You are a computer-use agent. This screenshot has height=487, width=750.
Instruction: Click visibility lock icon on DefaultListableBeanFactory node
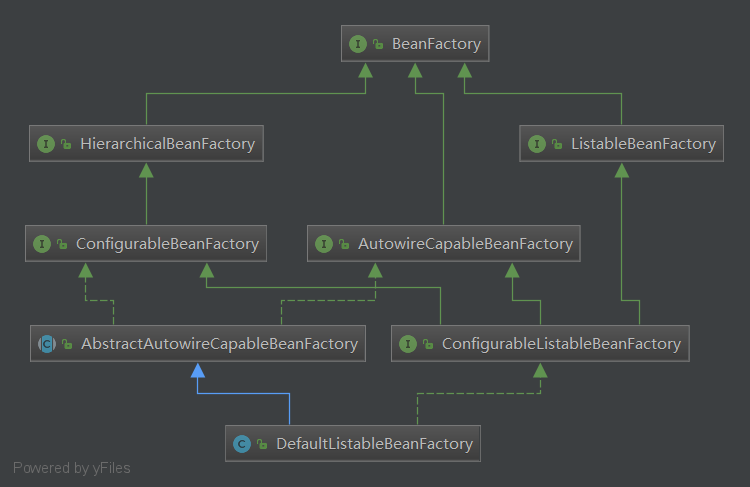coord(262,445)
